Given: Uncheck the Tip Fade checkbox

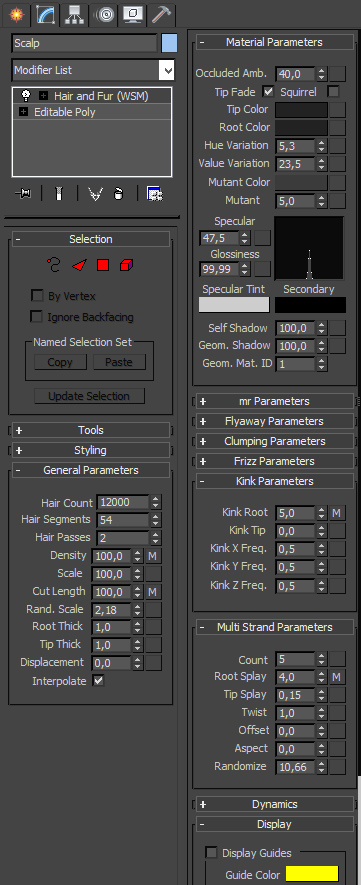Looking at the screenshot, I should (268, 91).
